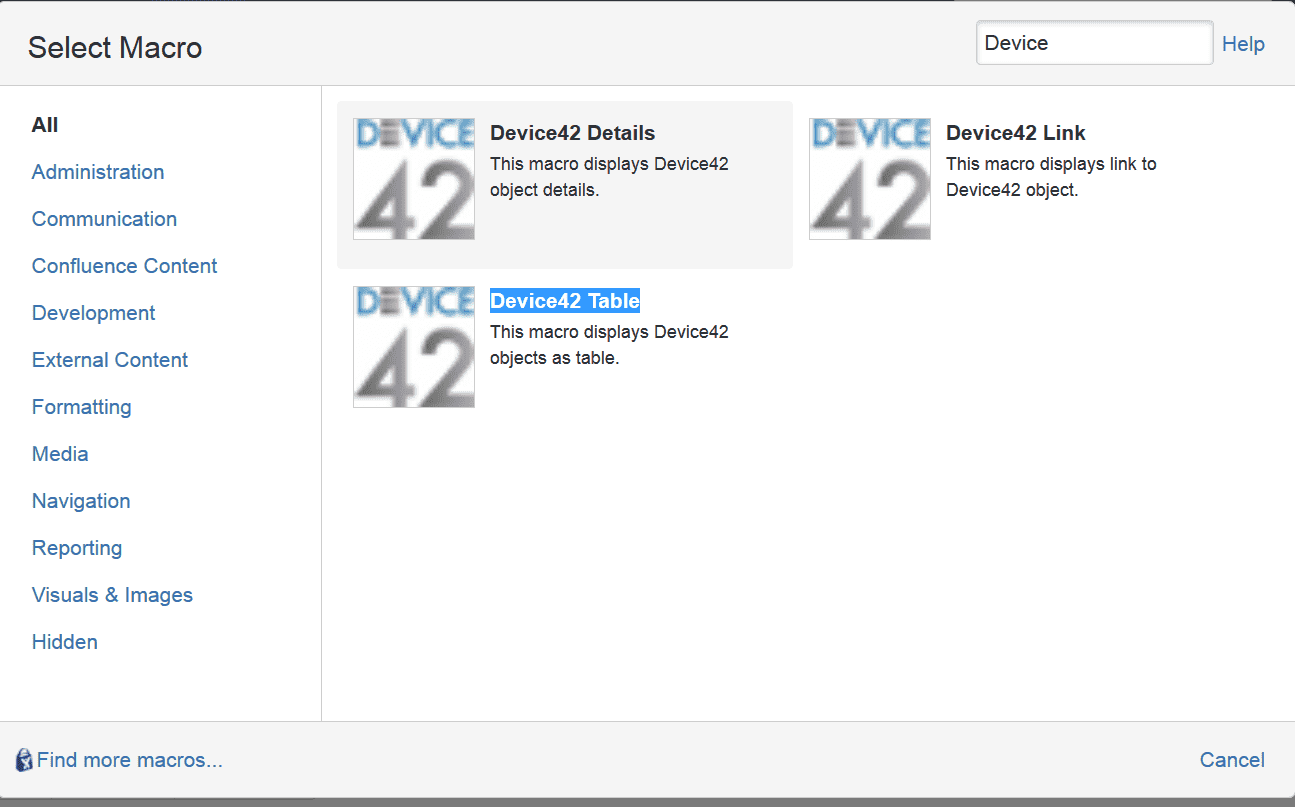
Task: Select the Device42 Details title
Action: tap(572, 133)
